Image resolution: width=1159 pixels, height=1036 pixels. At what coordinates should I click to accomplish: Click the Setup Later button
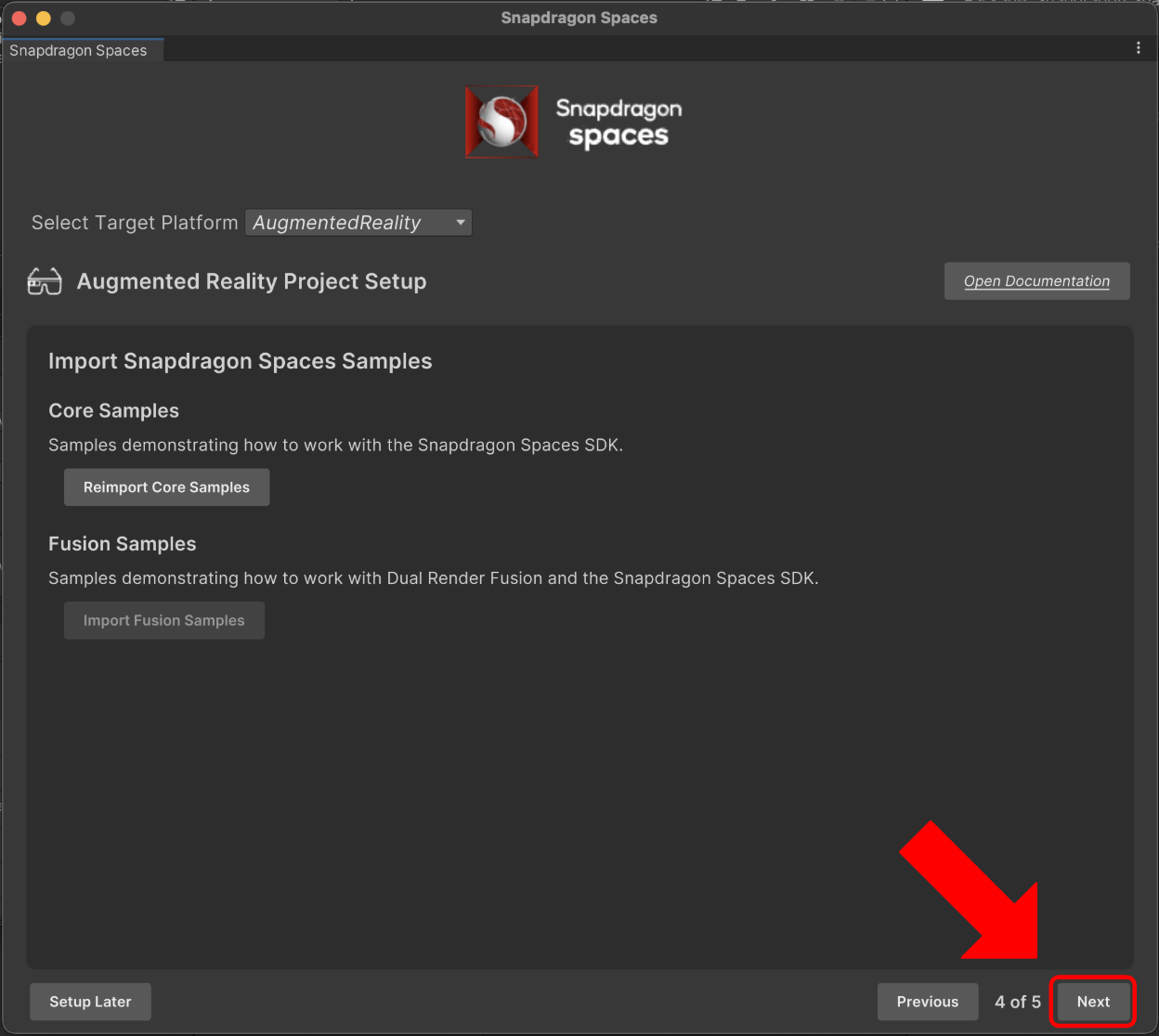90,1002
